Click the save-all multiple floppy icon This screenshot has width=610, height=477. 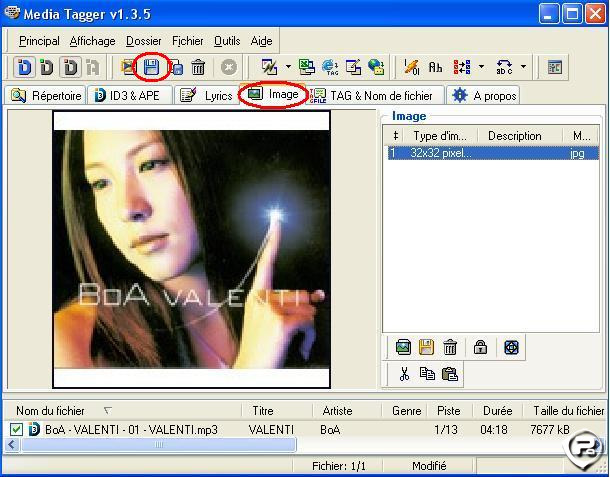176,67
